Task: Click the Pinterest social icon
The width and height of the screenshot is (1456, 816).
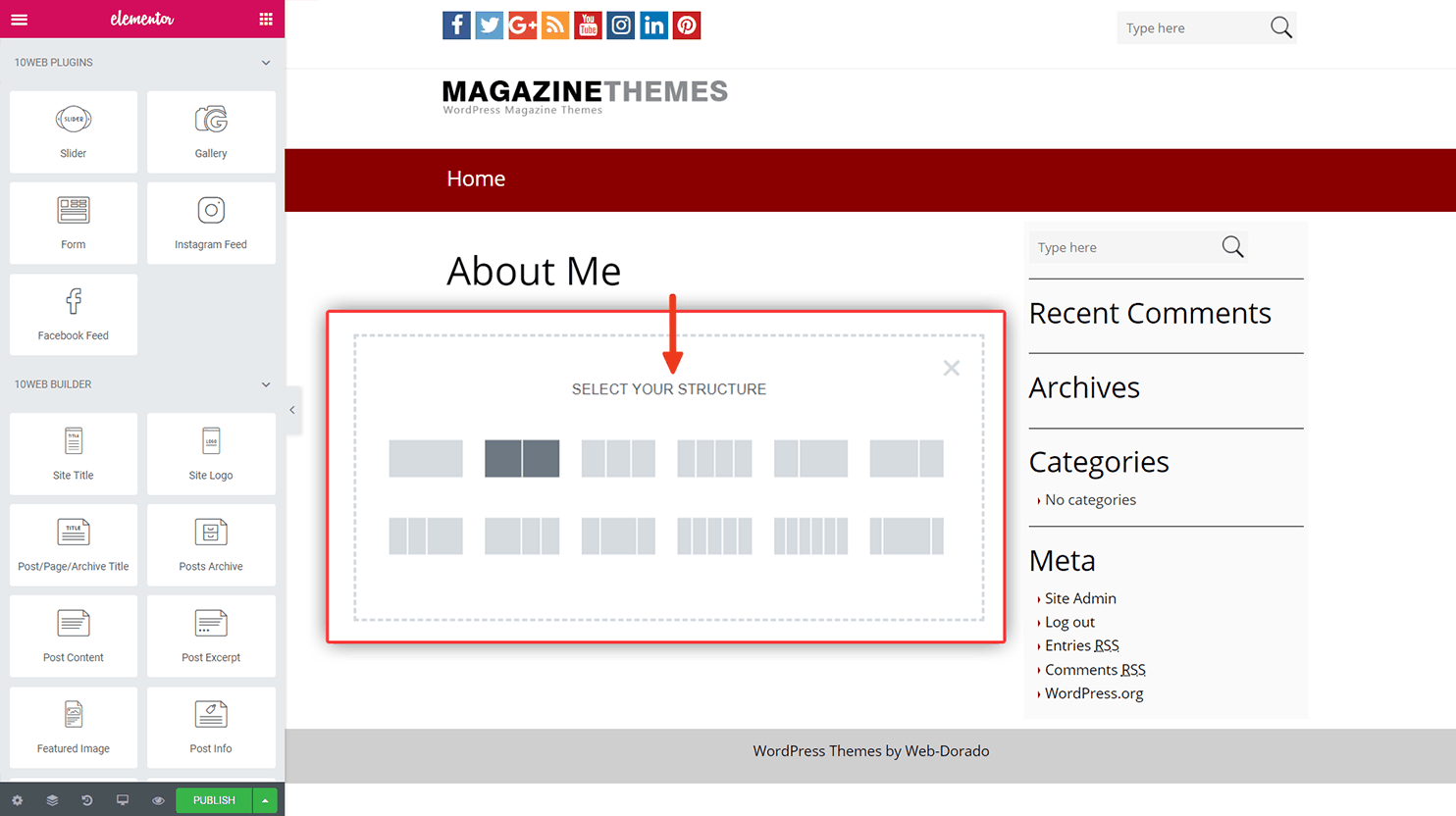Action: pyautogui.click(x=687, y=25)
